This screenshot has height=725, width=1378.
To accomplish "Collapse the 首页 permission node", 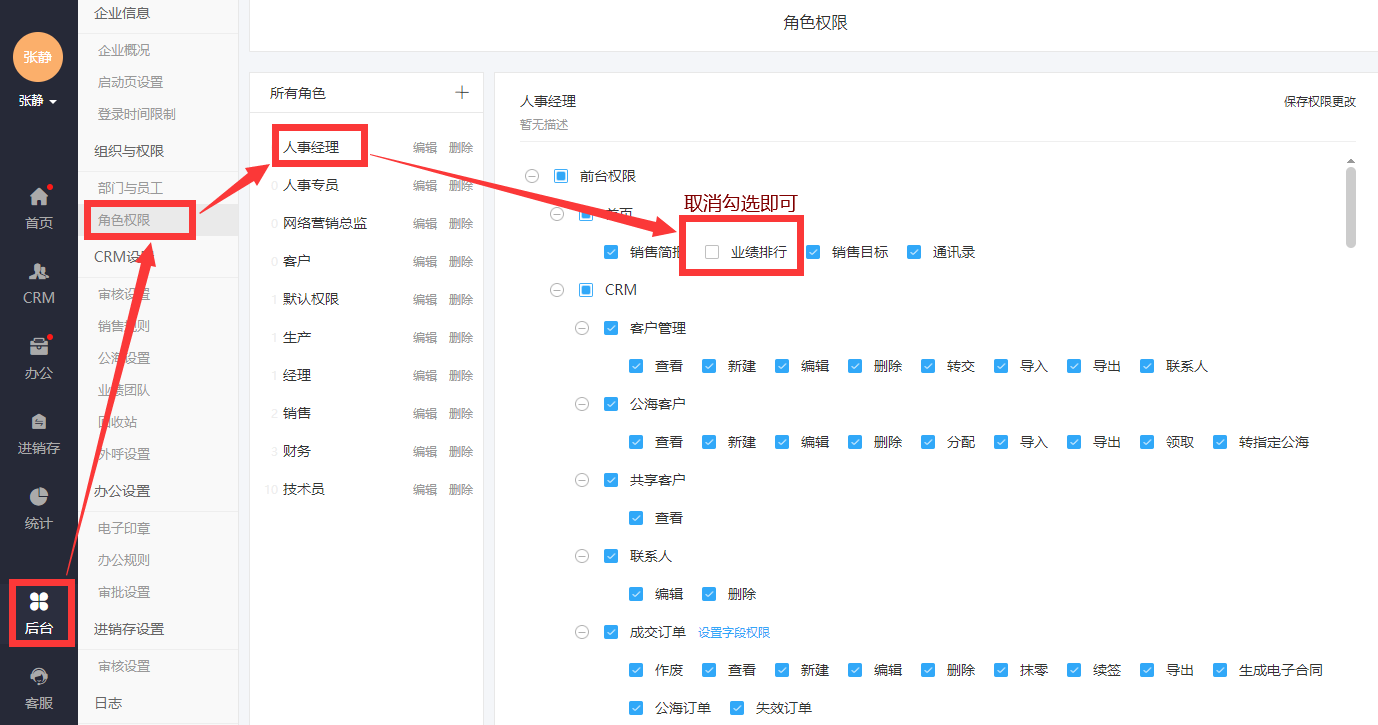I will coord(557,214).
